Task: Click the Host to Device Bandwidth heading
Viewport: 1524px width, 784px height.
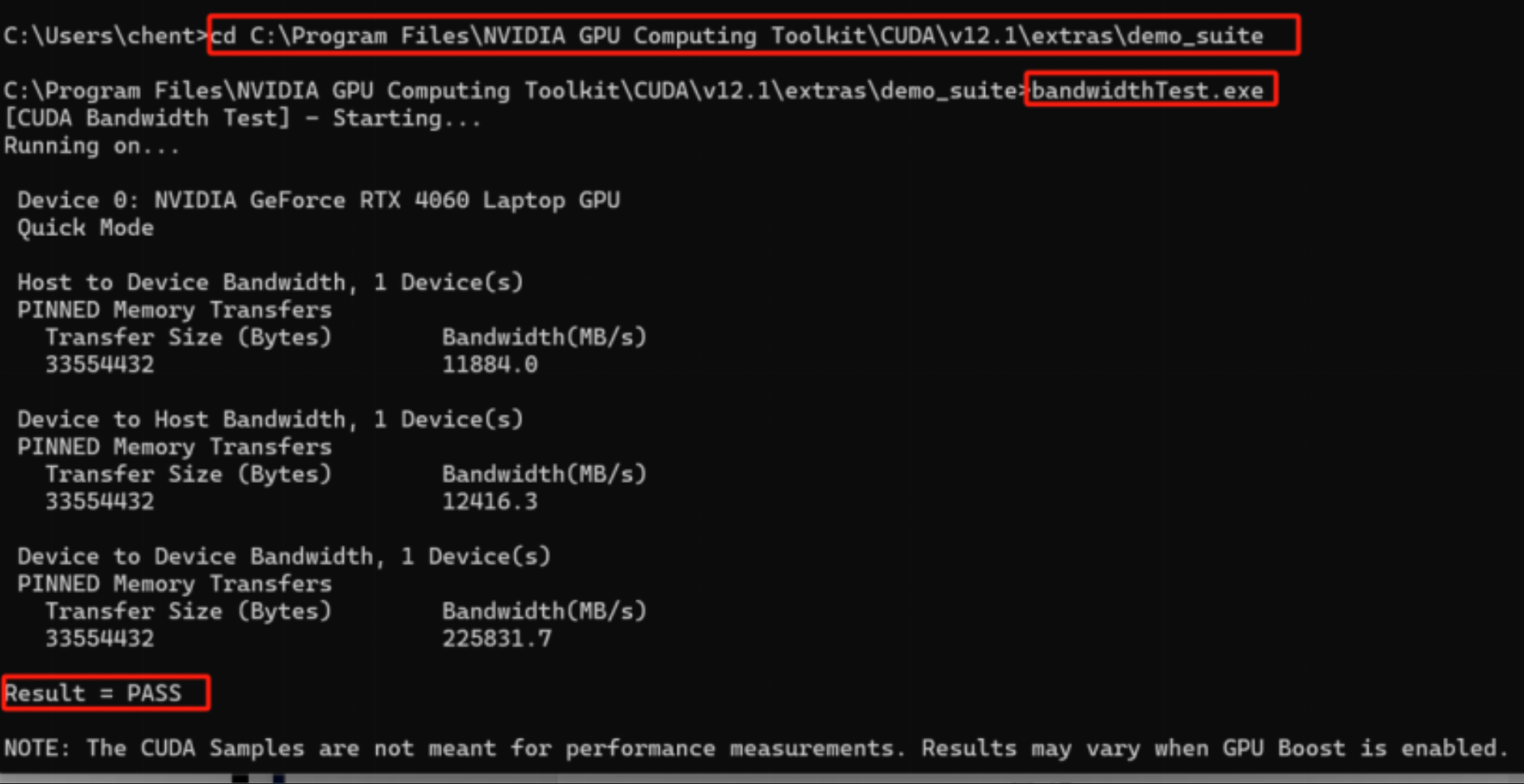Action: [x=270, y=282]
